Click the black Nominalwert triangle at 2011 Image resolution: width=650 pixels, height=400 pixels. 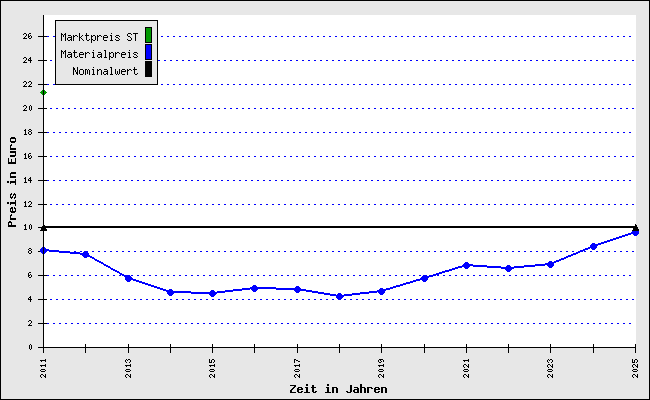[44, 228]
